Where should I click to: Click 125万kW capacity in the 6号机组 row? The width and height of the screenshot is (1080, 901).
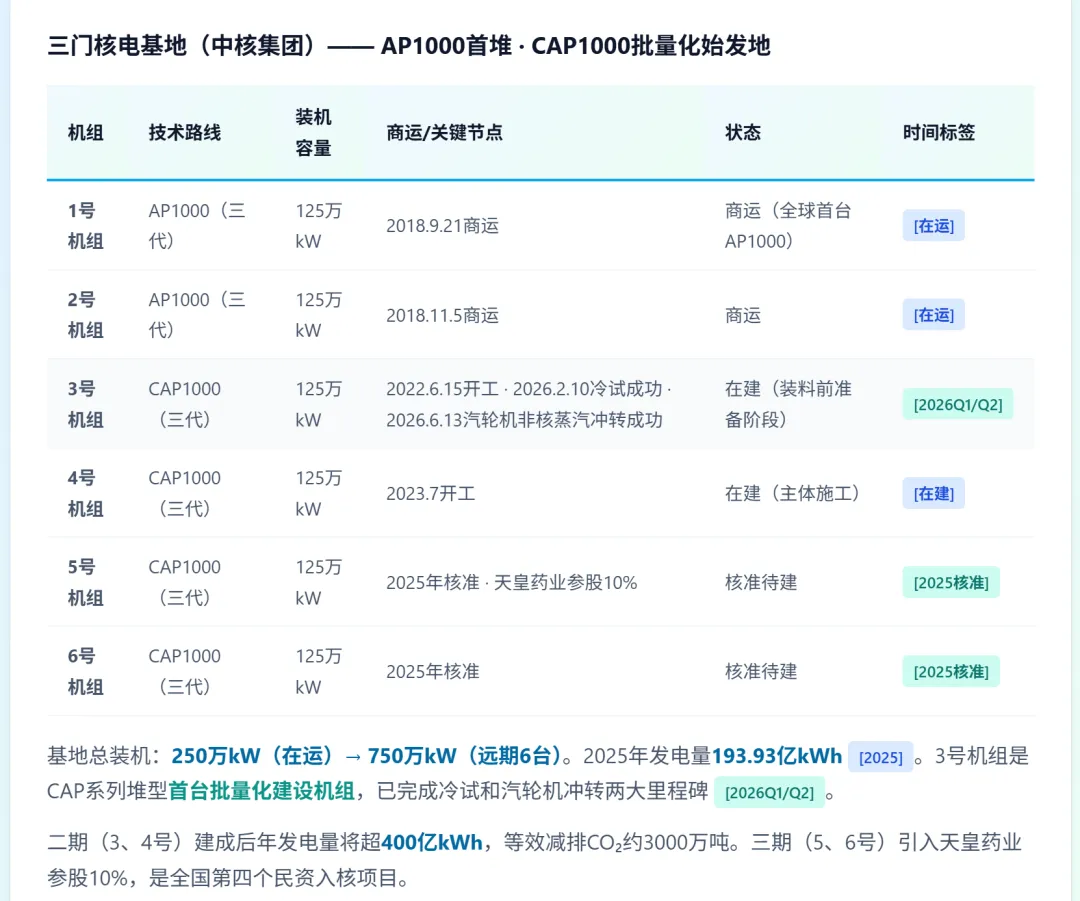(x=318, y=672)
